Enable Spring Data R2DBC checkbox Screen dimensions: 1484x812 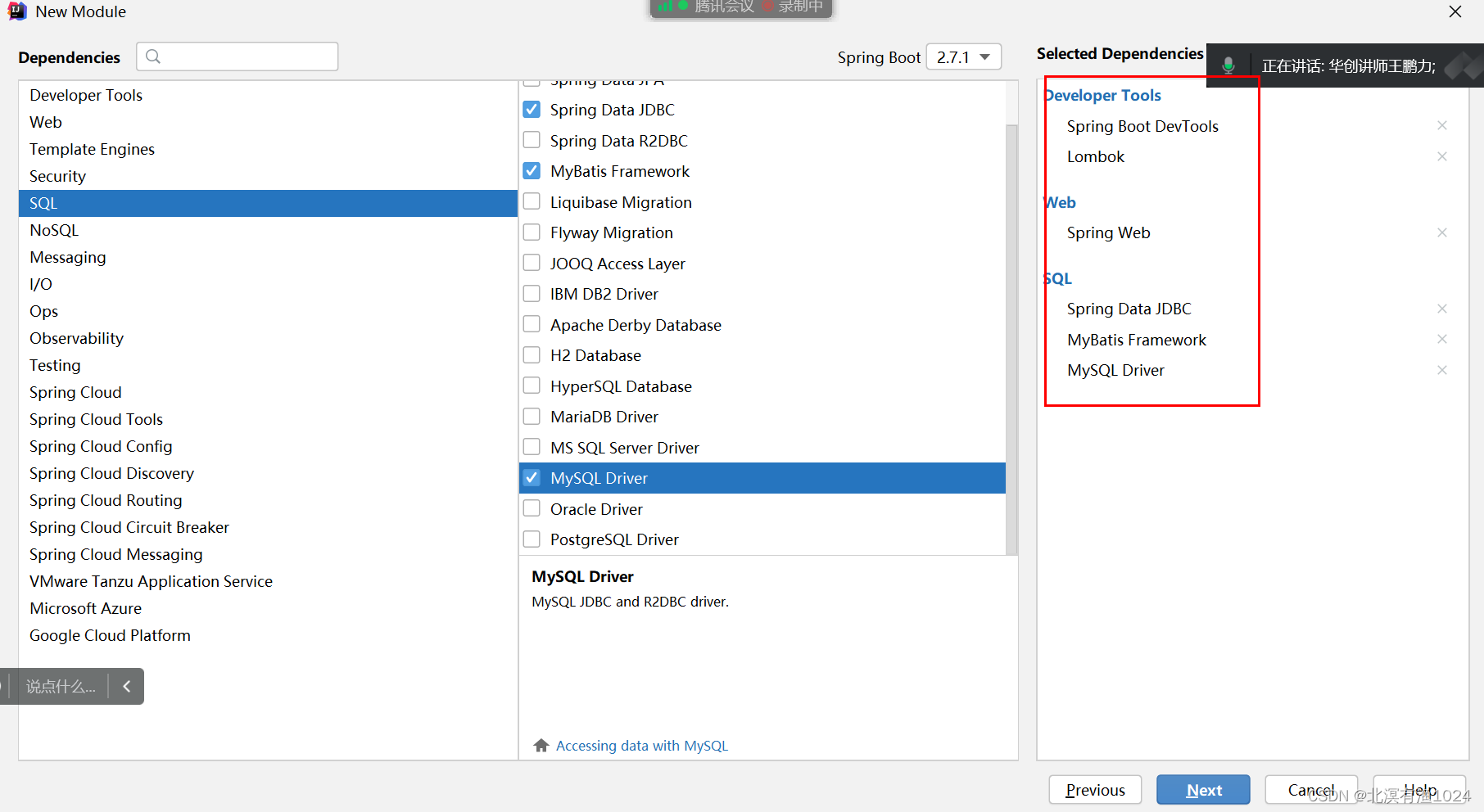click(x=532, y=140)
